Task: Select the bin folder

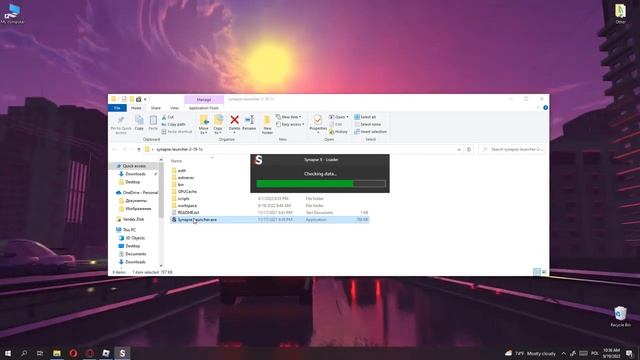Action: click(x=181, y=185)
